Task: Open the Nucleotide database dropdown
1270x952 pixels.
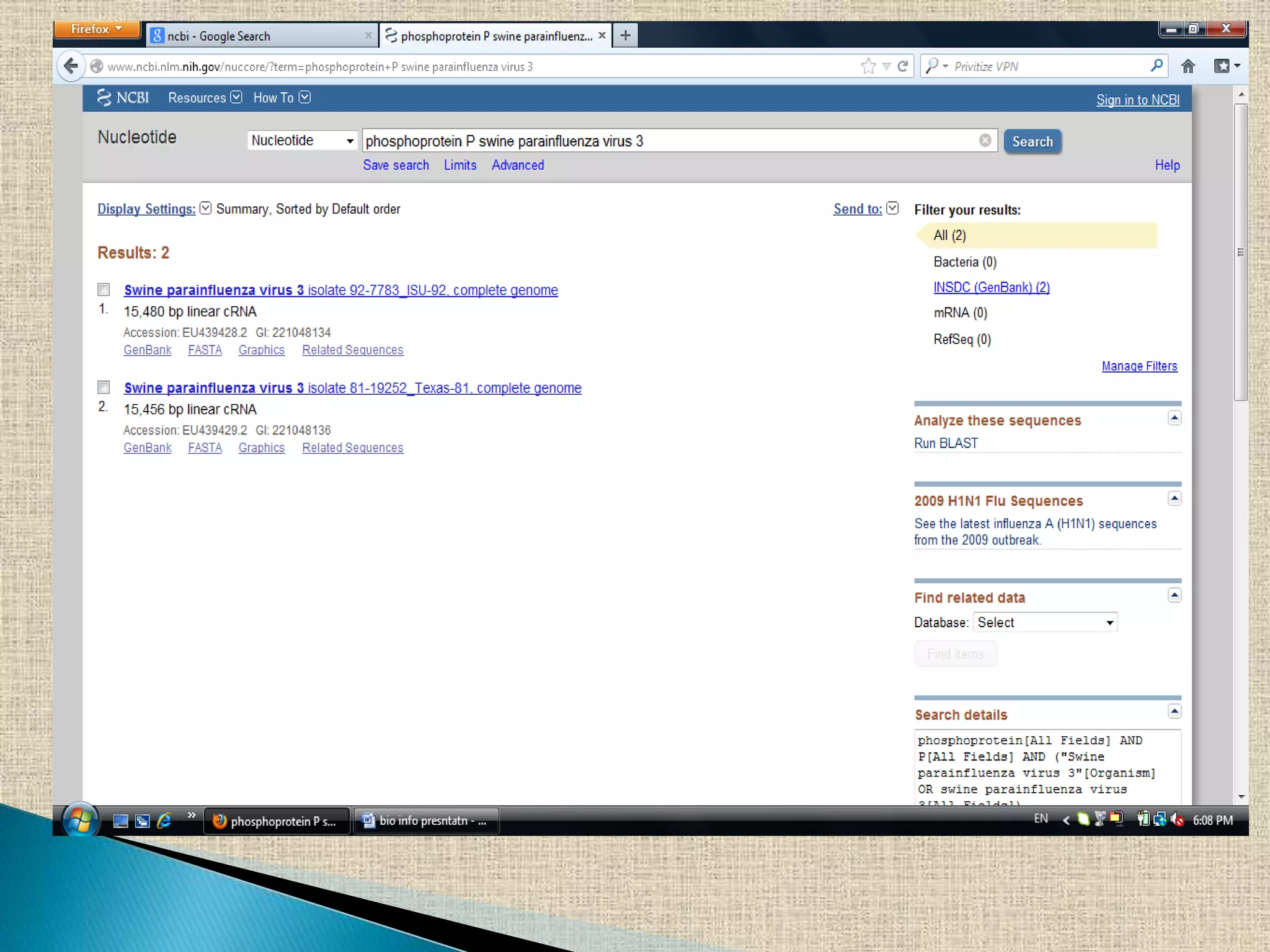Action: pos(302,141)
